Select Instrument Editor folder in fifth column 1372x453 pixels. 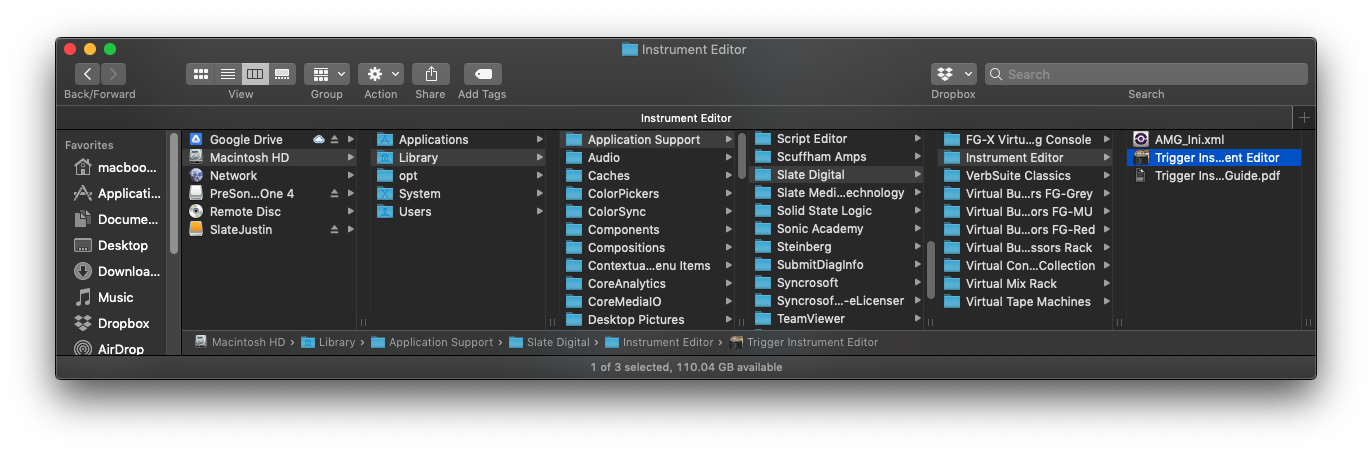(x=1027, y=158)
